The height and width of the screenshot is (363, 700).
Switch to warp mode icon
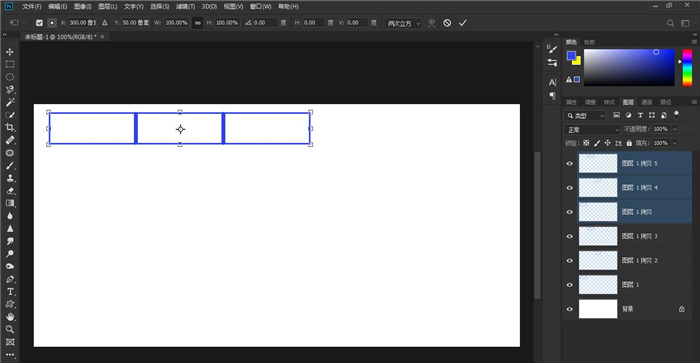click(431, 23)
